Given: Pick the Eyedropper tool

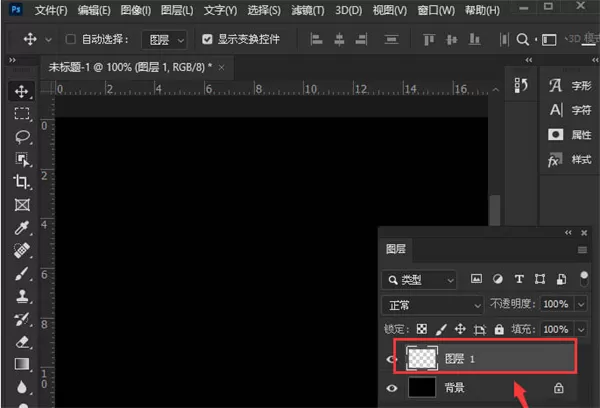Looking at the screenshot, I should 22,228.
